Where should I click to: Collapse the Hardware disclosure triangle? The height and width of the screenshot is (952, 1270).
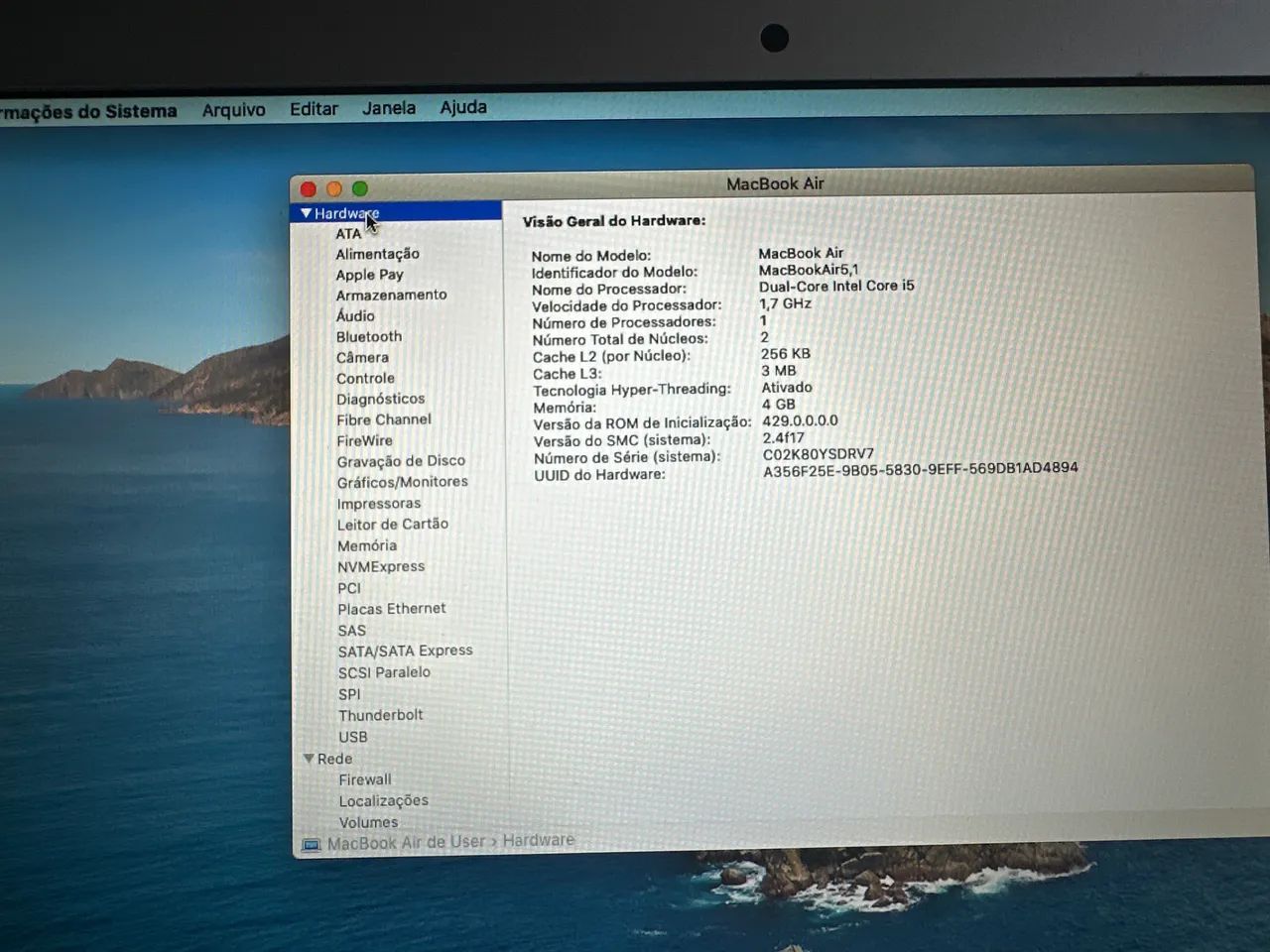pos(306,212)
